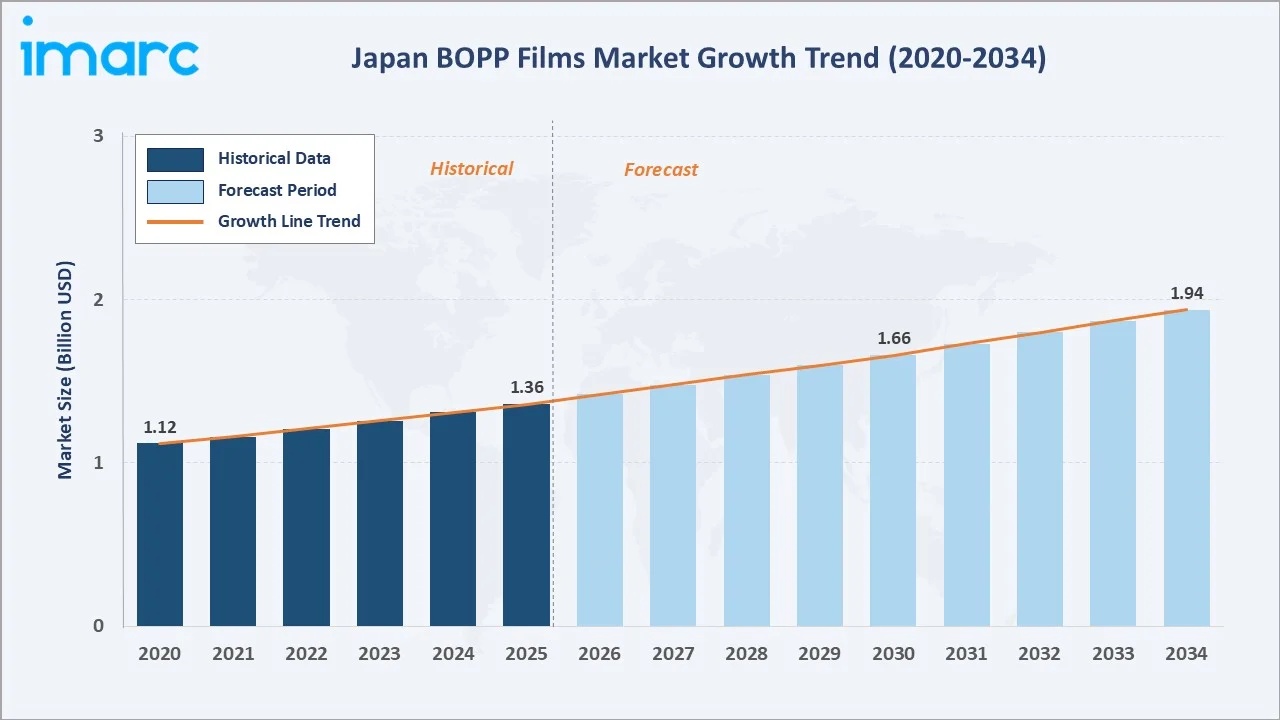This screenshot has height=720, width=1280.
Task: Click the 2031 forecast bar
Action: [x=967, y=485]
